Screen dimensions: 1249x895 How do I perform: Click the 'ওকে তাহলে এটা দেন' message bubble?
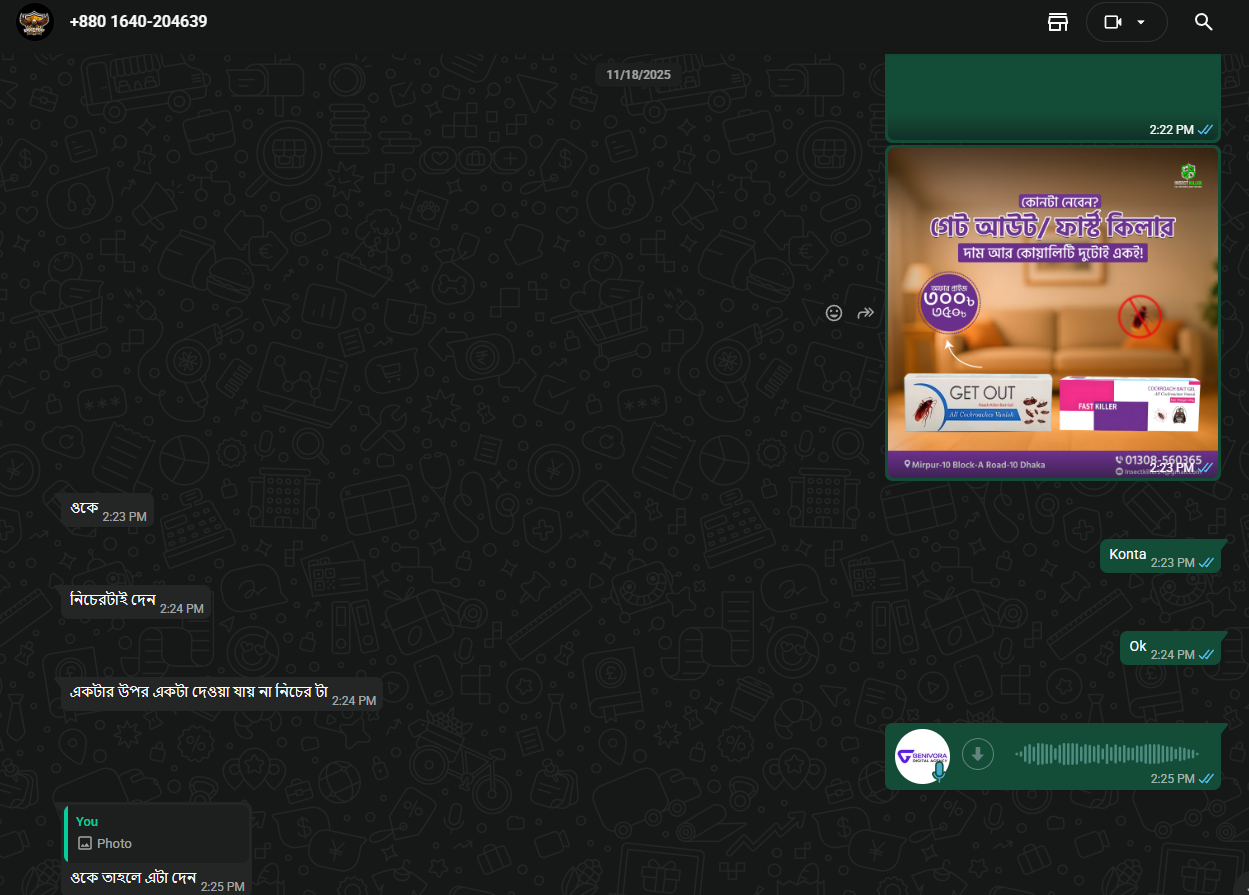pyautogui.click(x=135, y=878)
